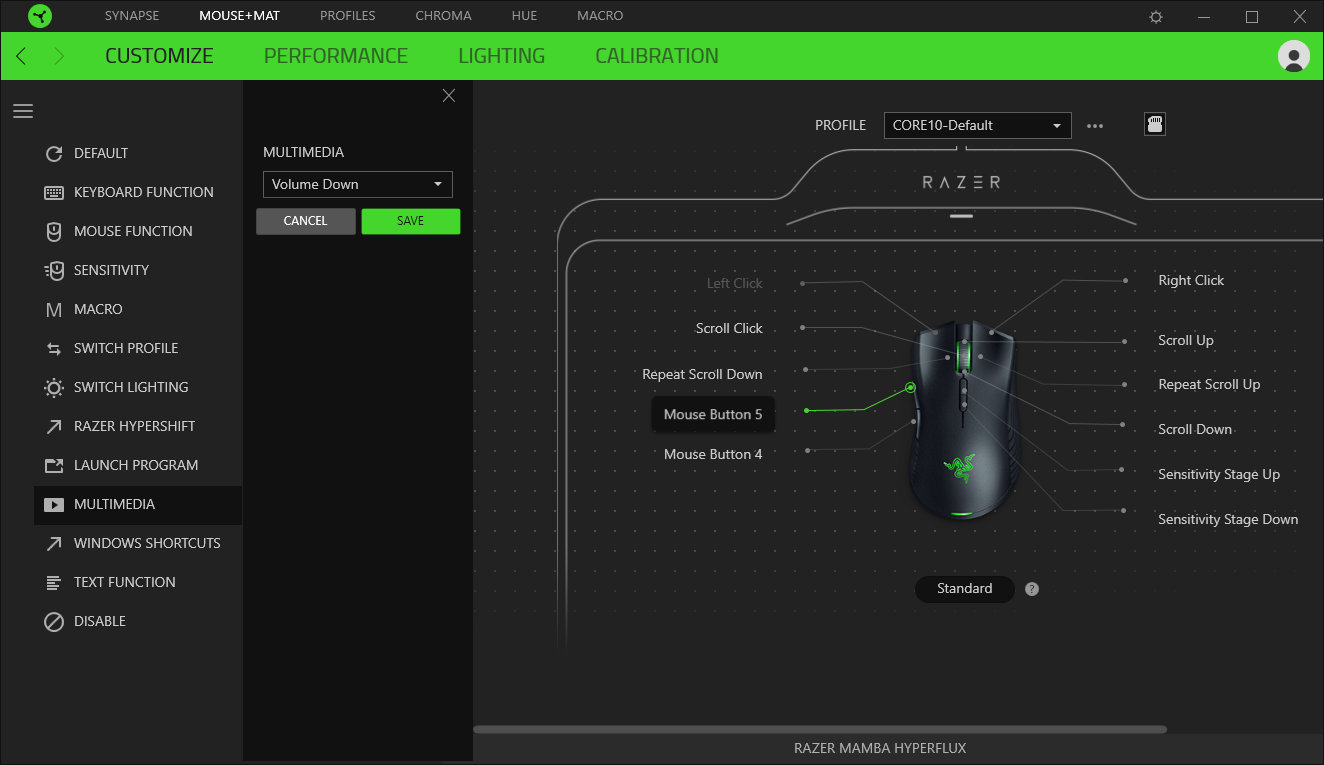Choose the Disable option in sidebar
Screen dimensions: 1324x765
point(99,621)
